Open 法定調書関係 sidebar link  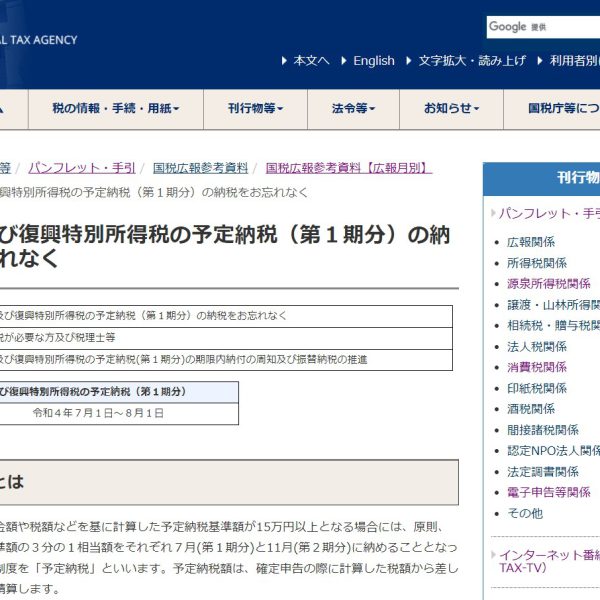coord(543,472)
